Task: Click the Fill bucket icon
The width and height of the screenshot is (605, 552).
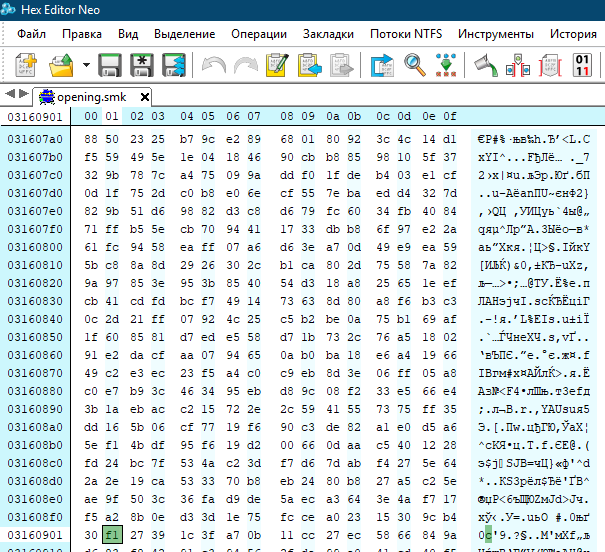Action: [485, 65]
